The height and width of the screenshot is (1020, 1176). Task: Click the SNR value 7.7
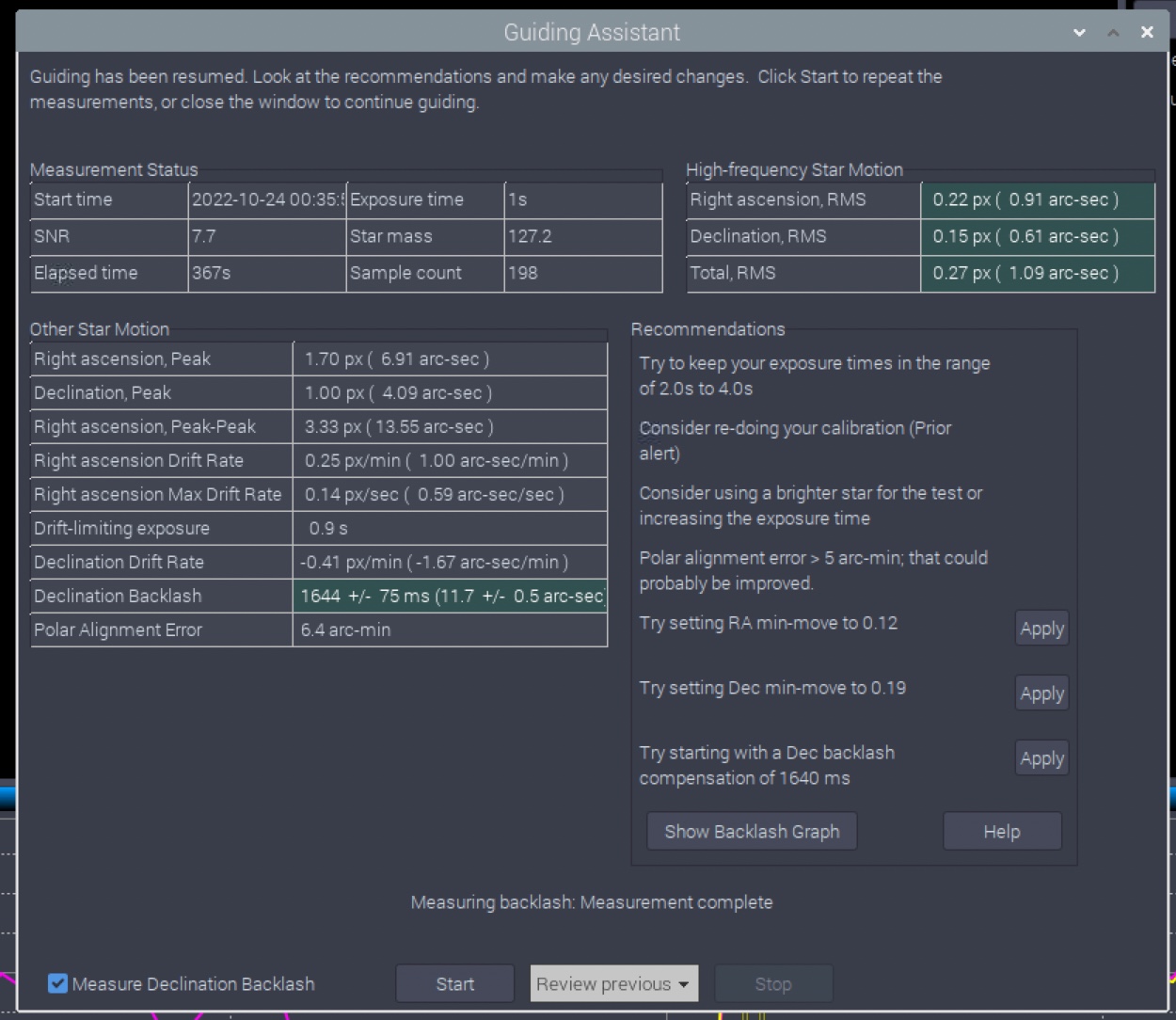pos(267,237)
